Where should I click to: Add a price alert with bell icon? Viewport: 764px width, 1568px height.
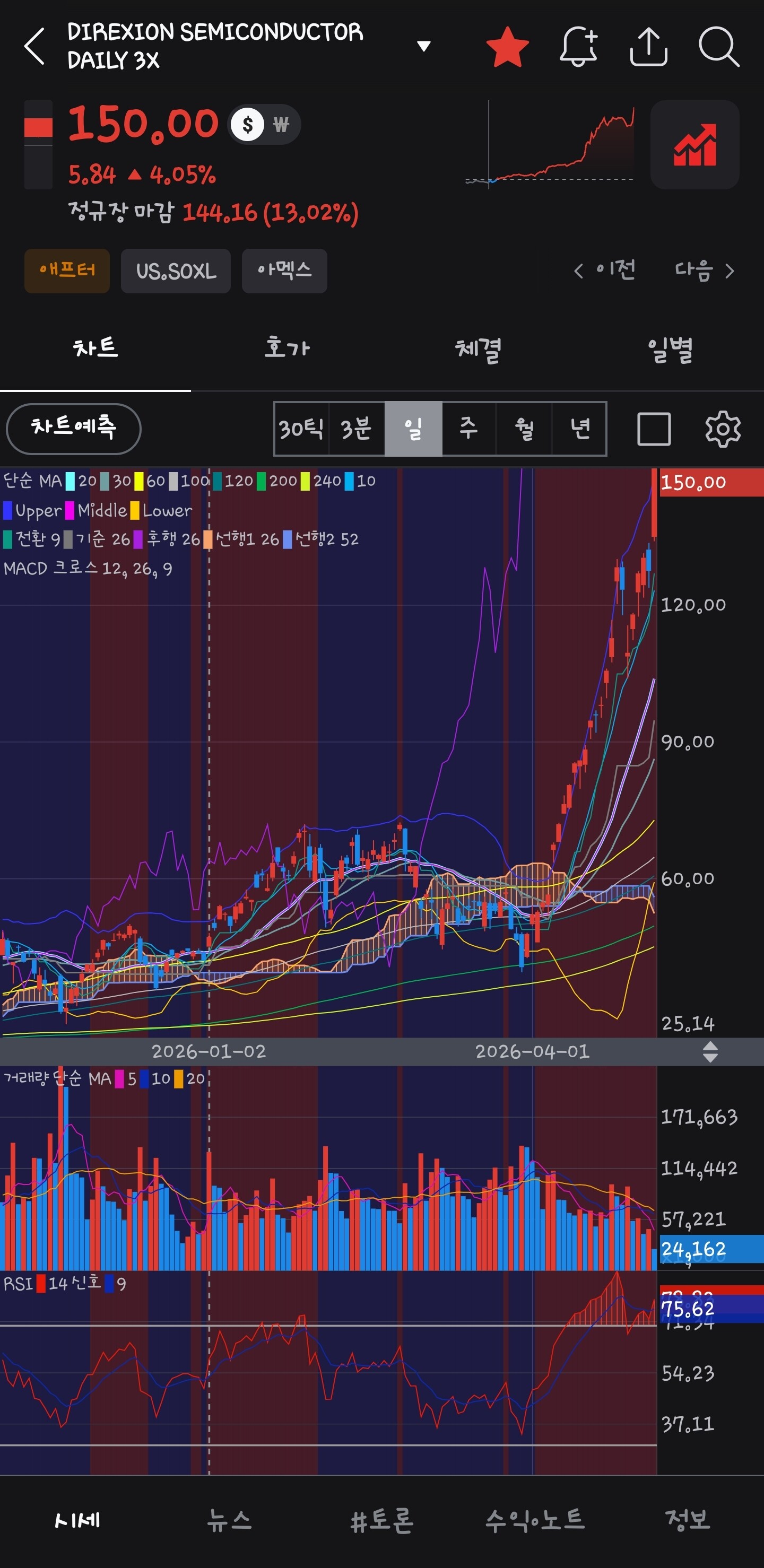click(578, 46)
